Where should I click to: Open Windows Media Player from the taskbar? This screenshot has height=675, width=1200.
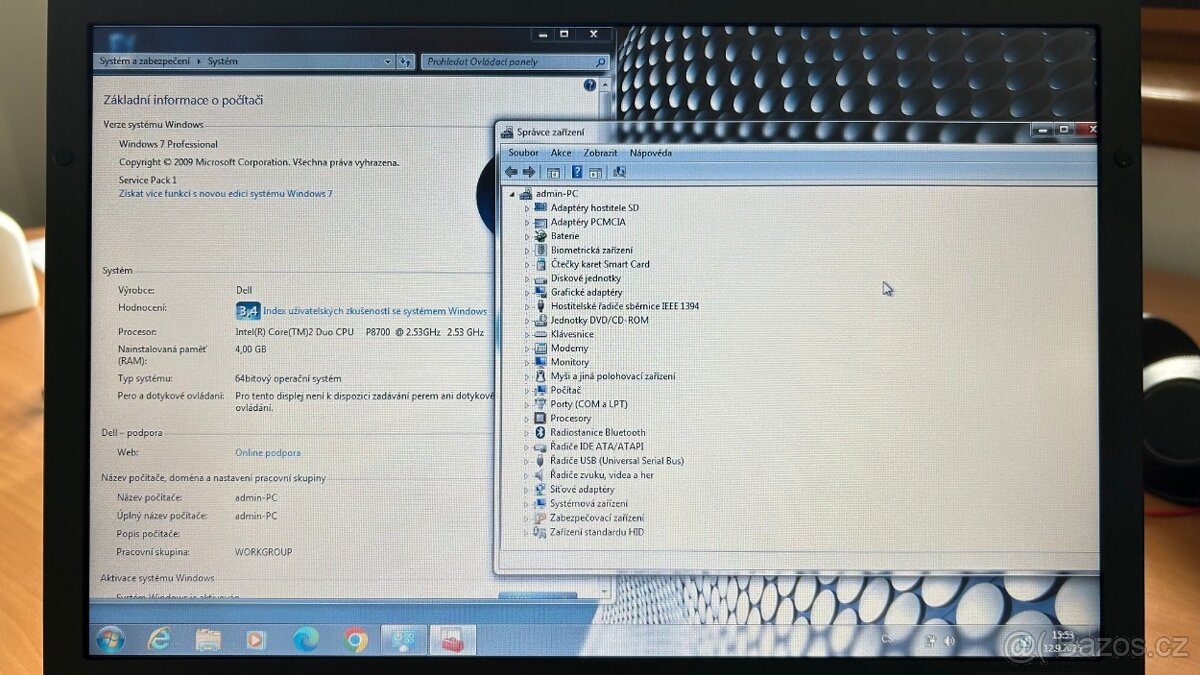click(255, 639)
